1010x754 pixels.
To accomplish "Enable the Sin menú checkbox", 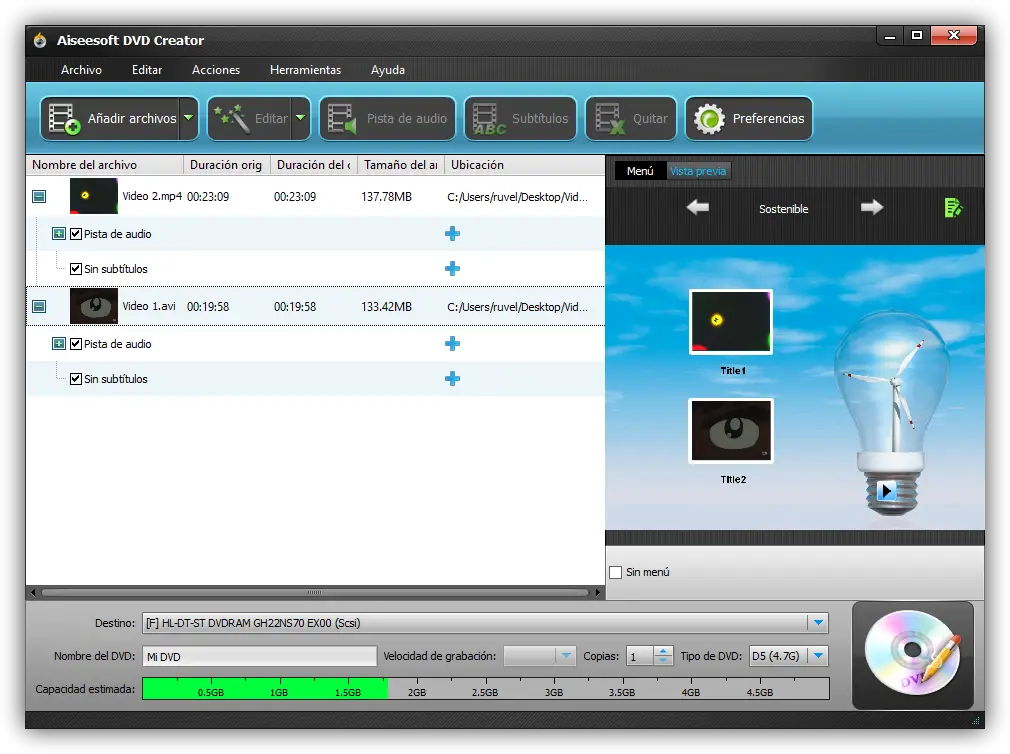I will coord(616,572).
